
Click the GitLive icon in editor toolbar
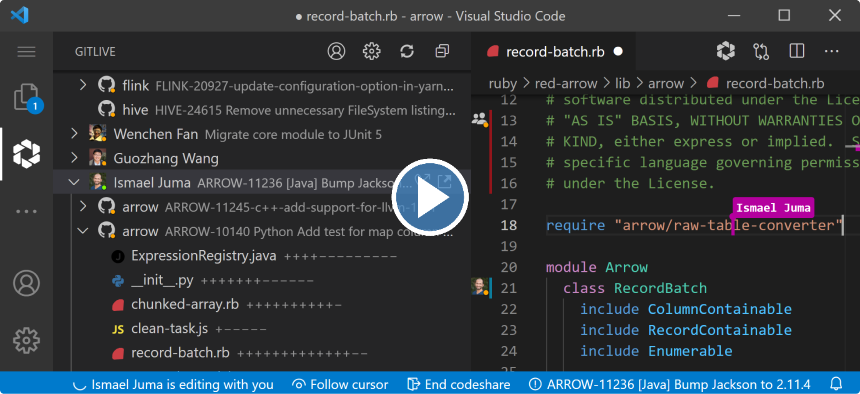click(726, 51)
